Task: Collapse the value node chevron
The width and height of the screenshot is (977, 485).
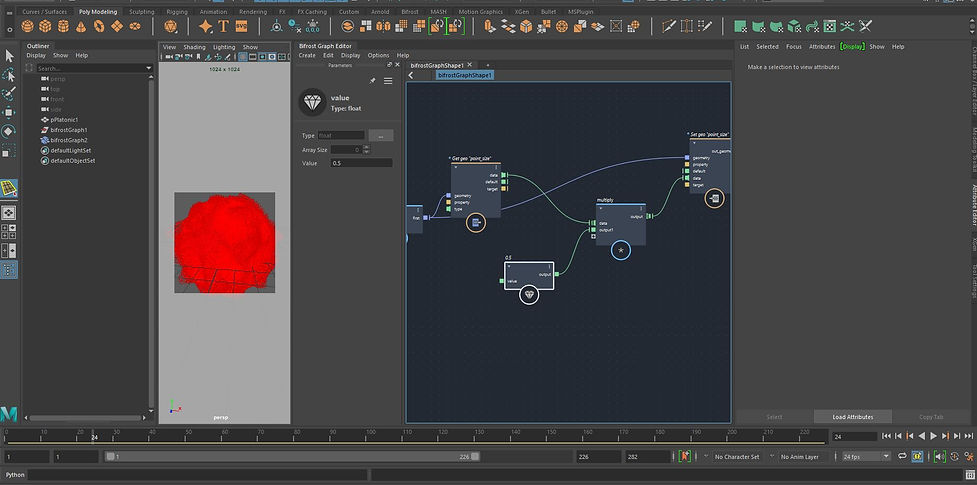Action: pos(509,266)
